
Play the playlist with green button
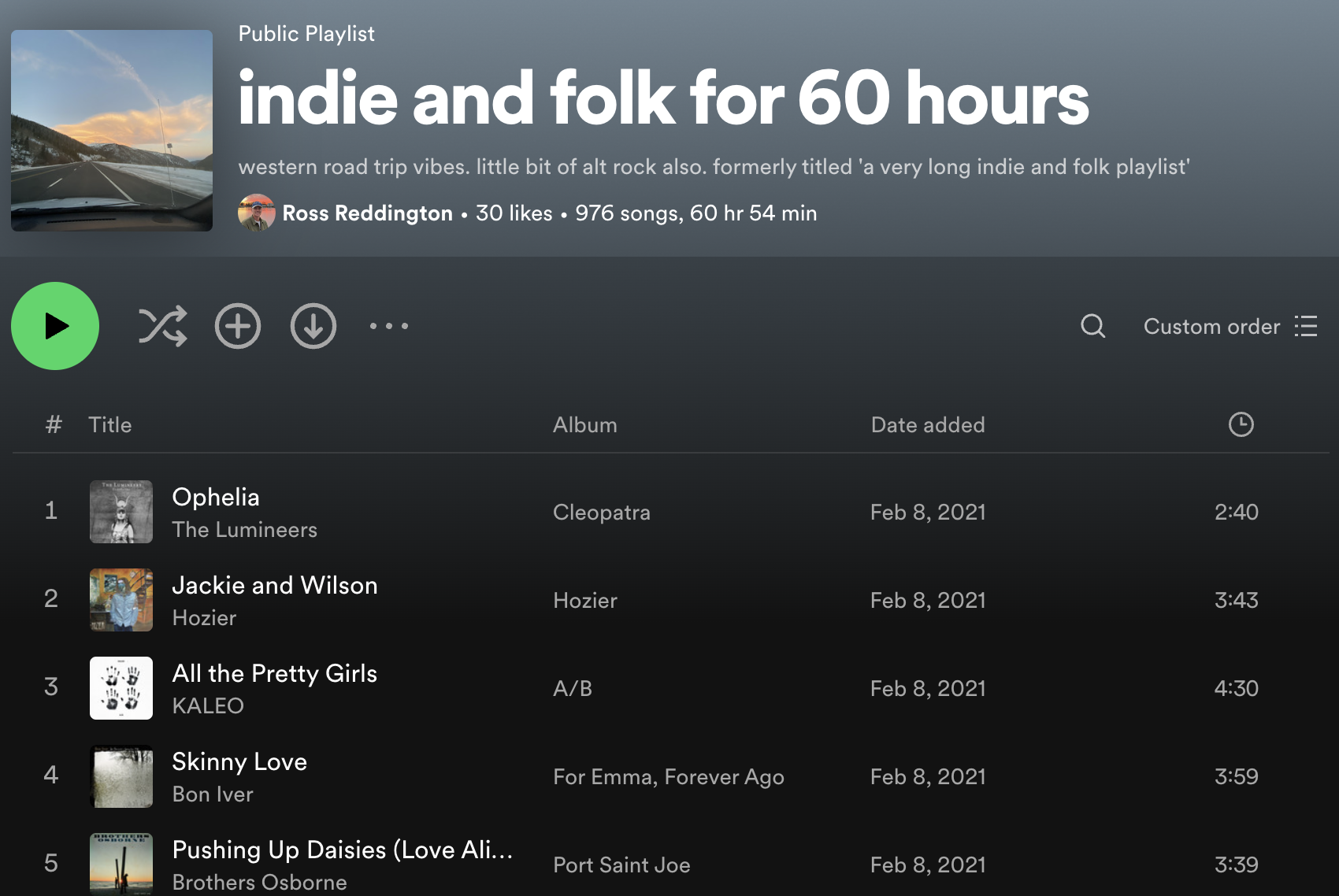pos(55,326)
